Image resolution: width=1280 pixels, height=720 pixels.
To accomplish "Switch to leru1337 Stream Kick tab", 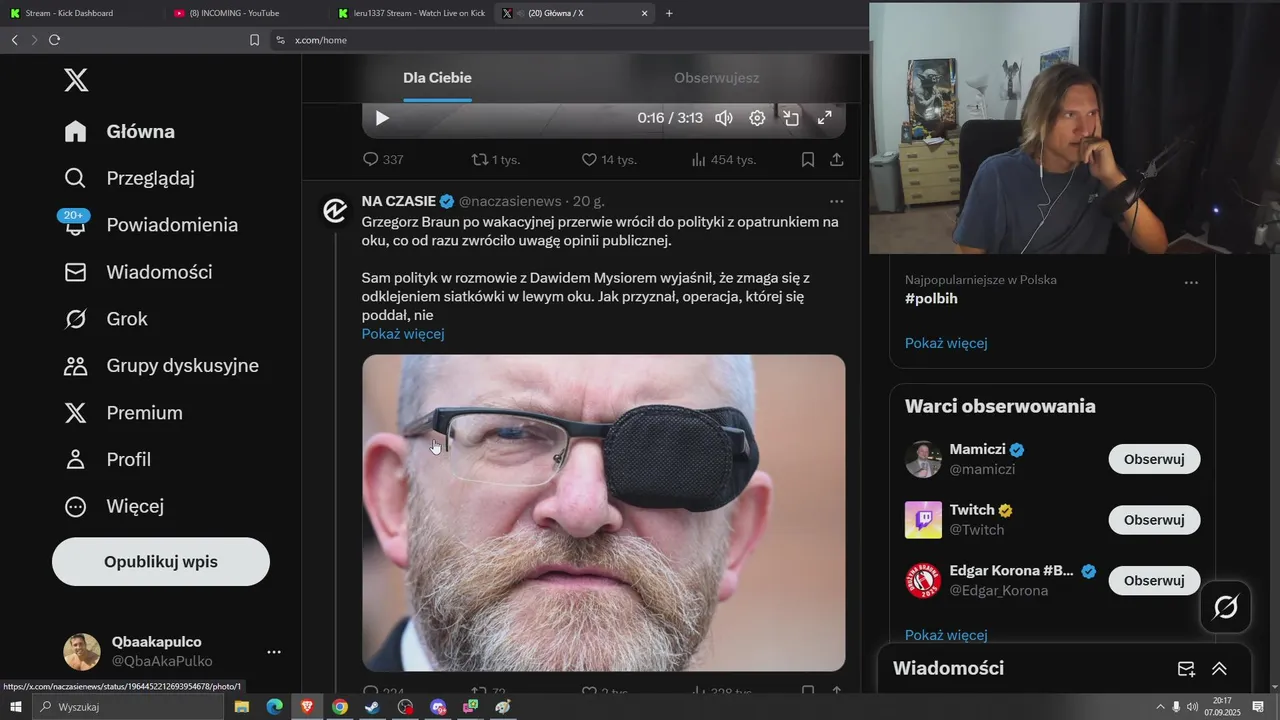I will point(410,13).
